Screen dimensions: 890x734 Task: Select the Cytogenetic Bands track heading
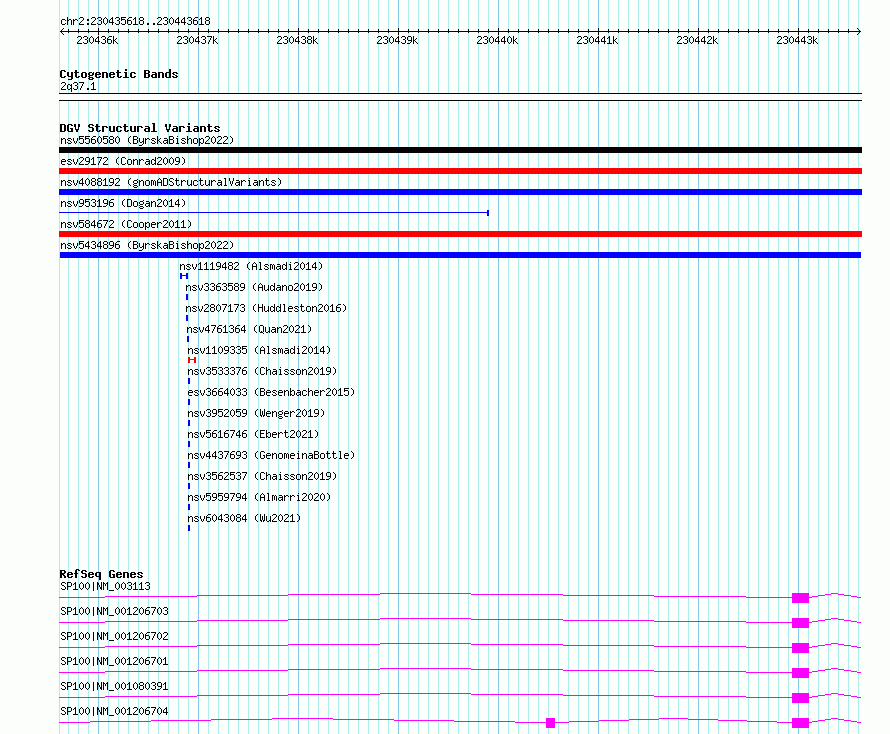click(119, 74)
